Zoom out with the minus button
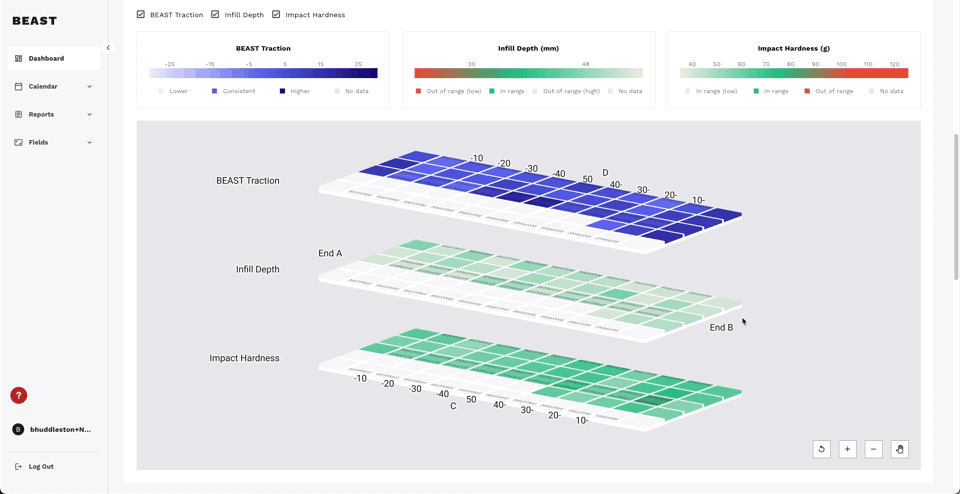This screenshot has width=960, height=494. 874,449
